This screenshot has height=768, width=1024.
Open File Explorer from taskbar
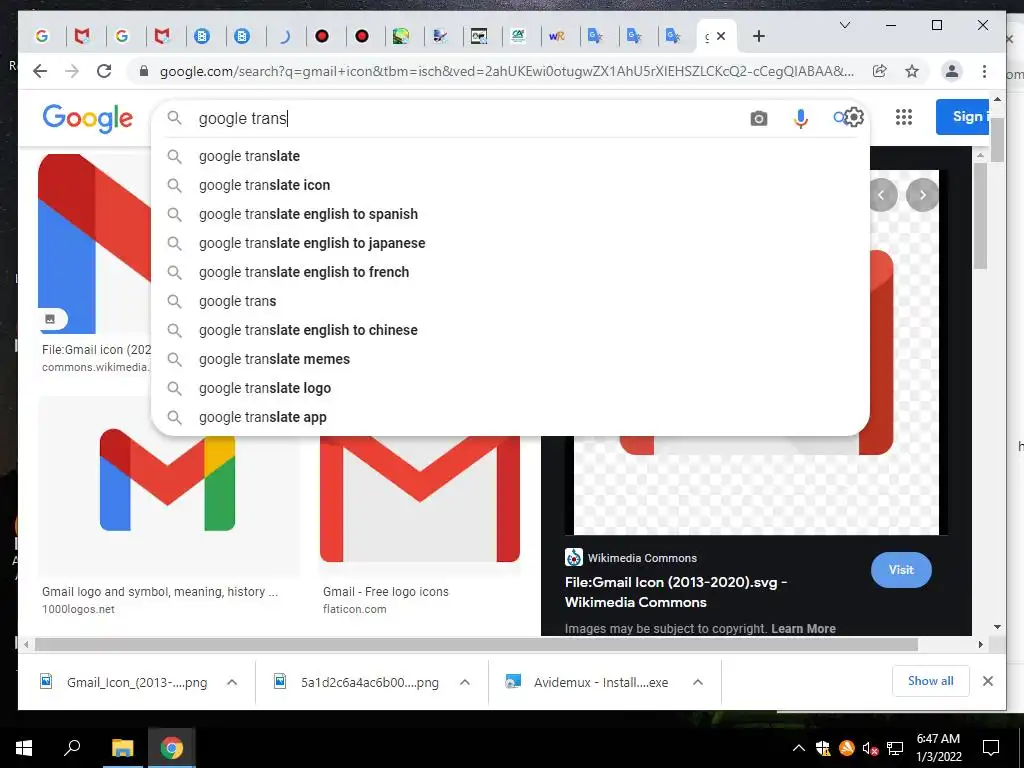tap(122, 748)
